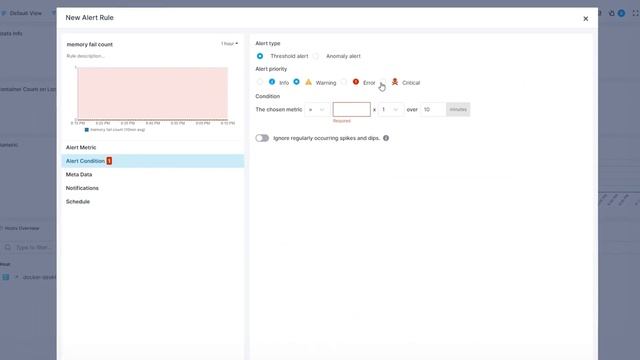Click Hosts Overview heading in background dashboard
Viewport: 640px width, 360px height.
[x=22, y=228]
